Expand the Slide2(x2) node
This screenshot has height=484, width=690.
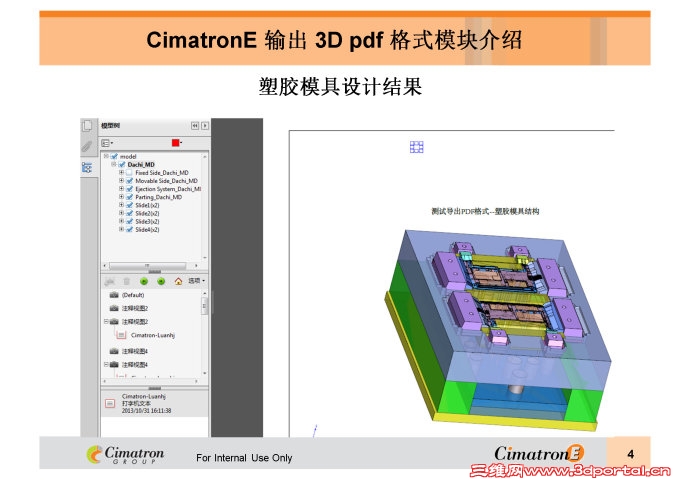[121, 213]
